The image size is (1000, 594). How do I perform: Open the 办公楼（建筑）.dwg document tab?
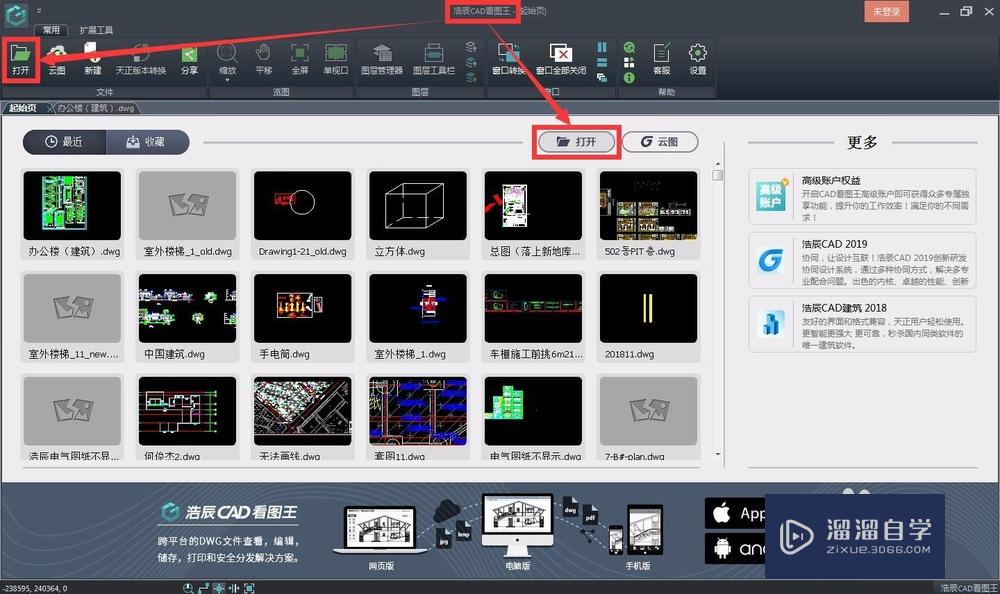tap(95, 106)
